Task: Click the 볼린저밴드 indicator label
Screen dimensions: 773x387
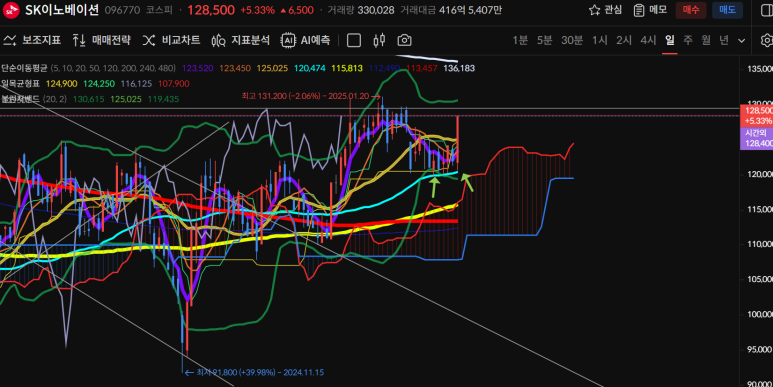Action: [20, 99]
